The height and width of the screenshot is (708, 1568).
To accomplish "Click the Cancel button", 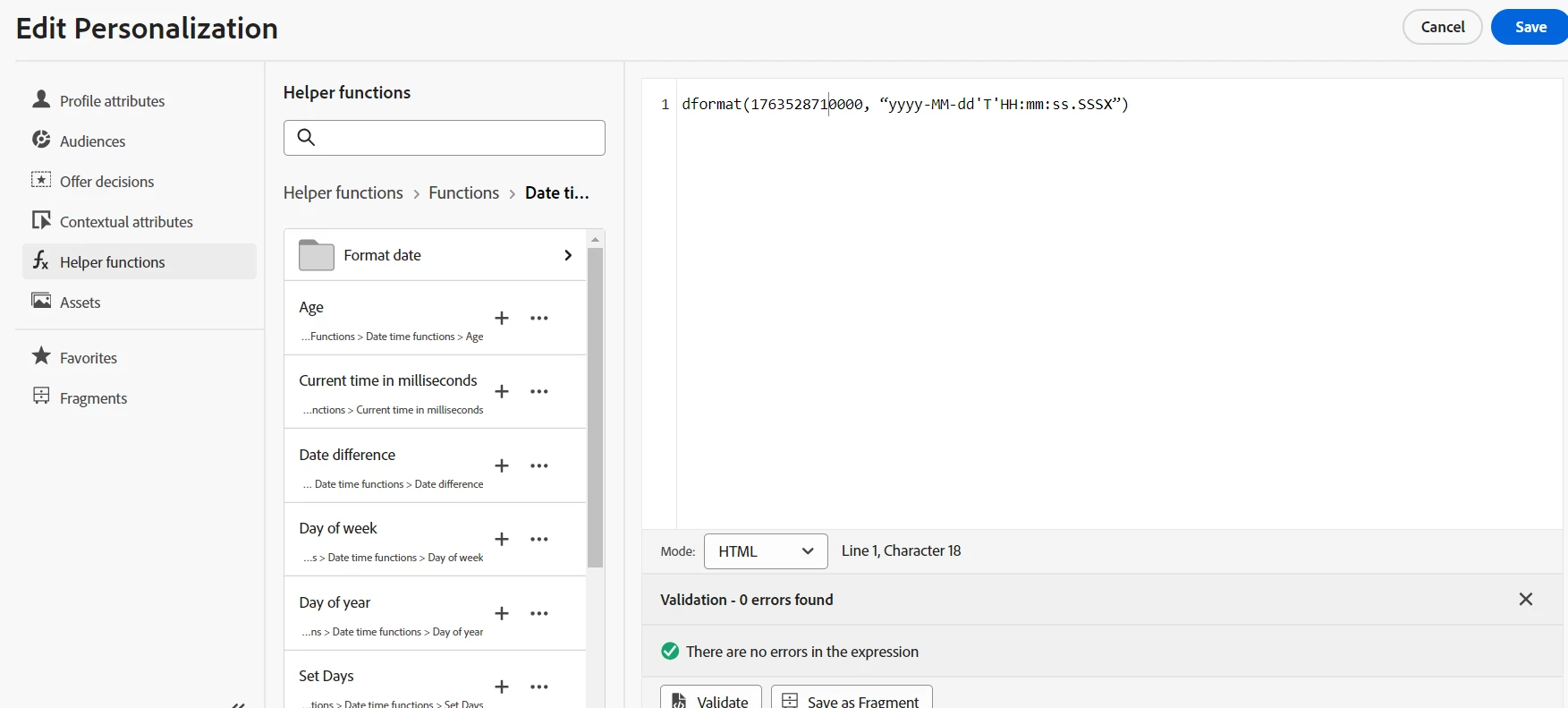I will pyautogui.click(x=1443, y=27).
